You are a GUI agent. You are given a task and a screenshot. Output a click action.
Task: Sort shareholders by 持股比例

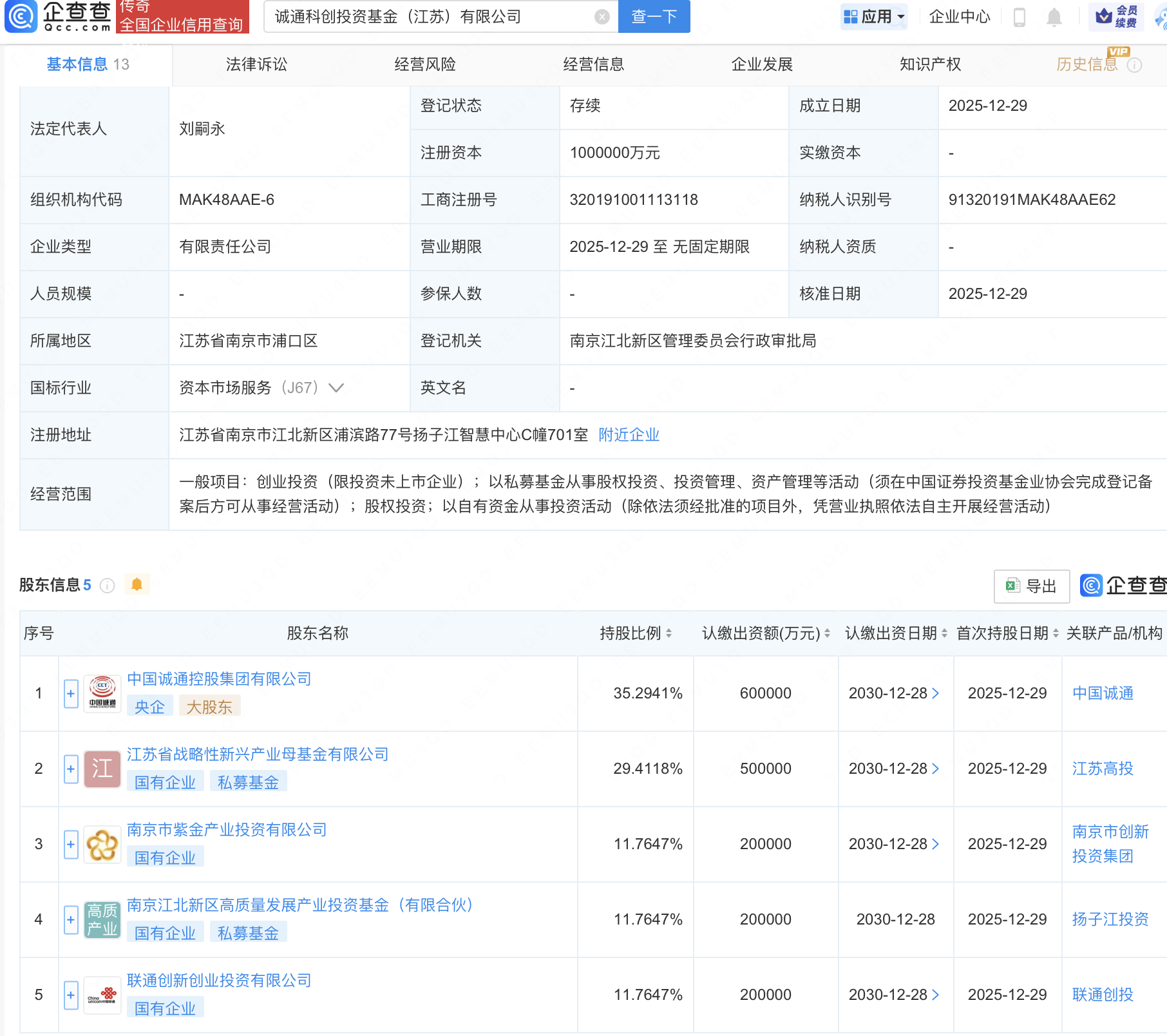pyautogui.click(x=669, y=633)
